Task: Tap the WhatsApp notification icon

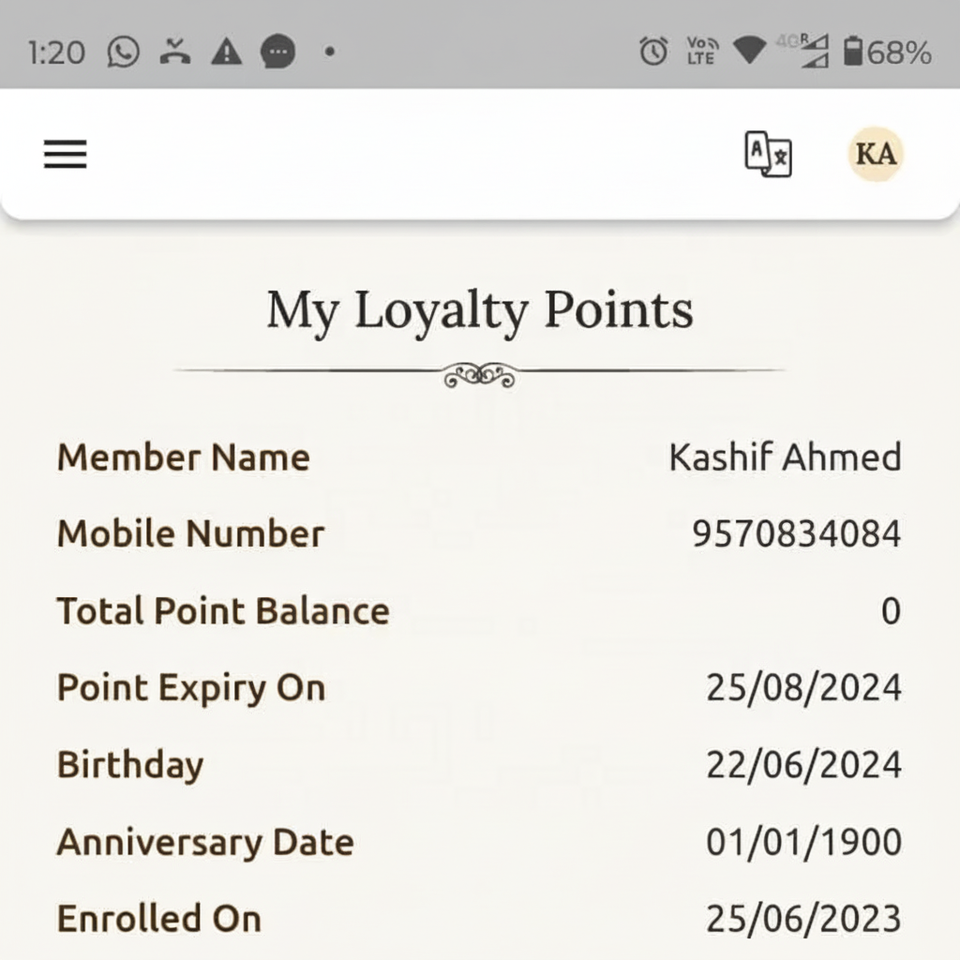Action: 123,52
